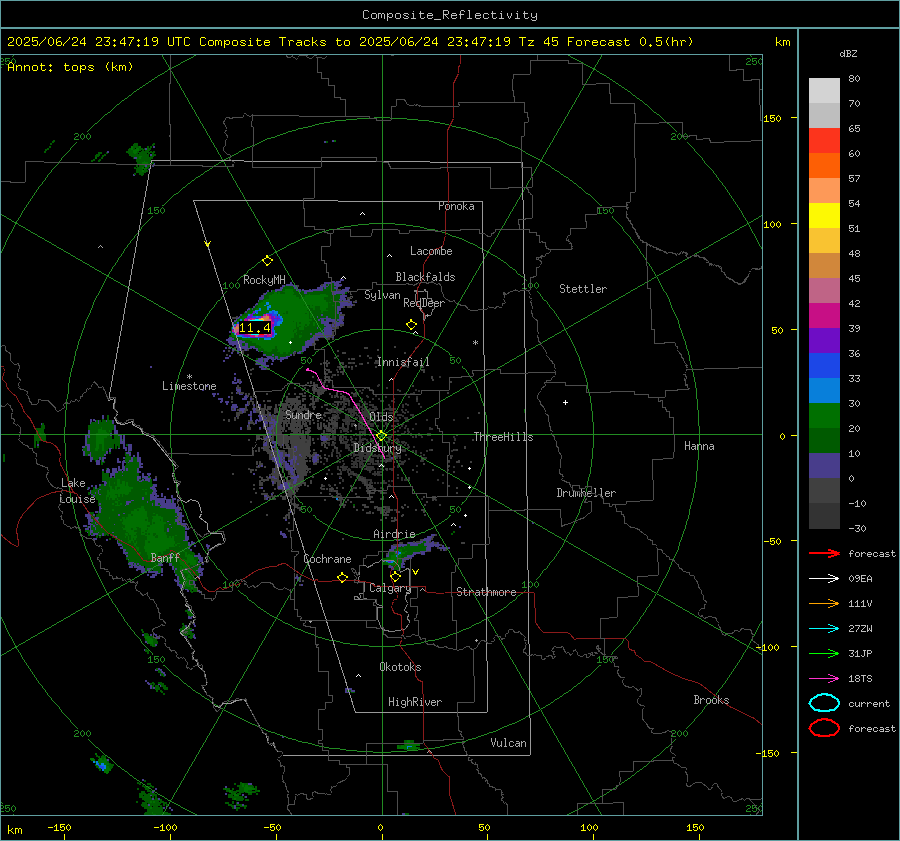The height and width of the screenshot is (841, 900).
Task: Click the red forecast arrow in legend
Action: (x=824, y=553)
